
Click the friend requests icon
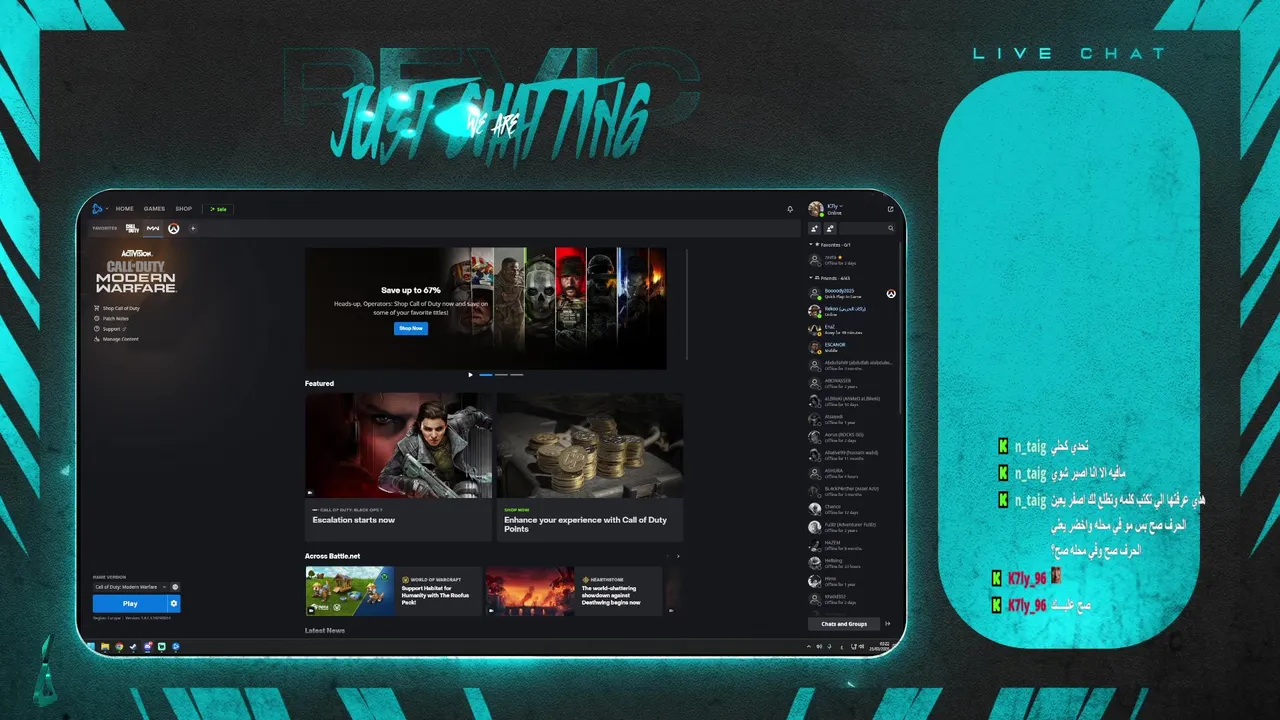(830, 228)
